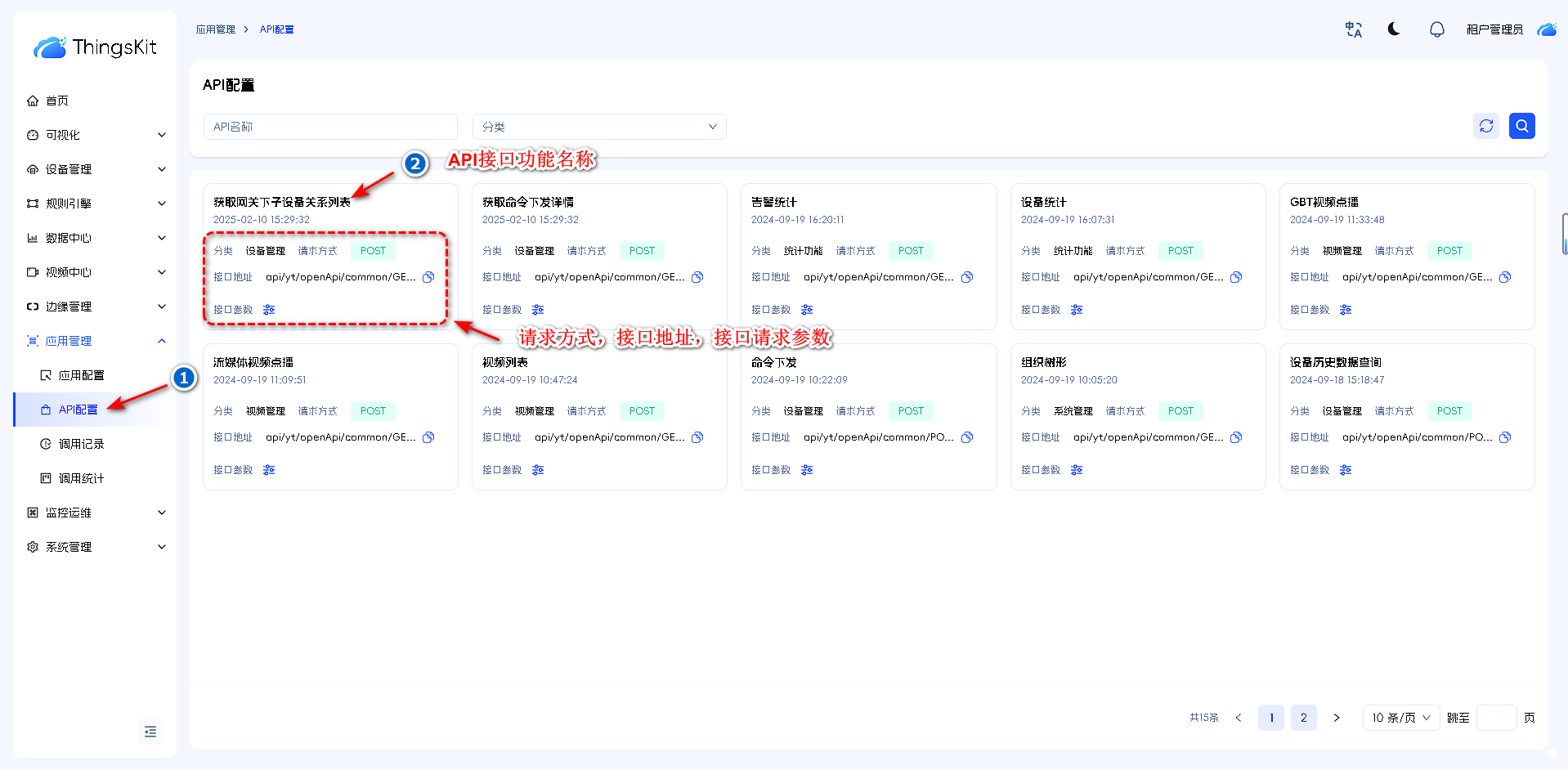Click the blue search button
This screenshot has width=1568, height=770.
point(1521,126)
